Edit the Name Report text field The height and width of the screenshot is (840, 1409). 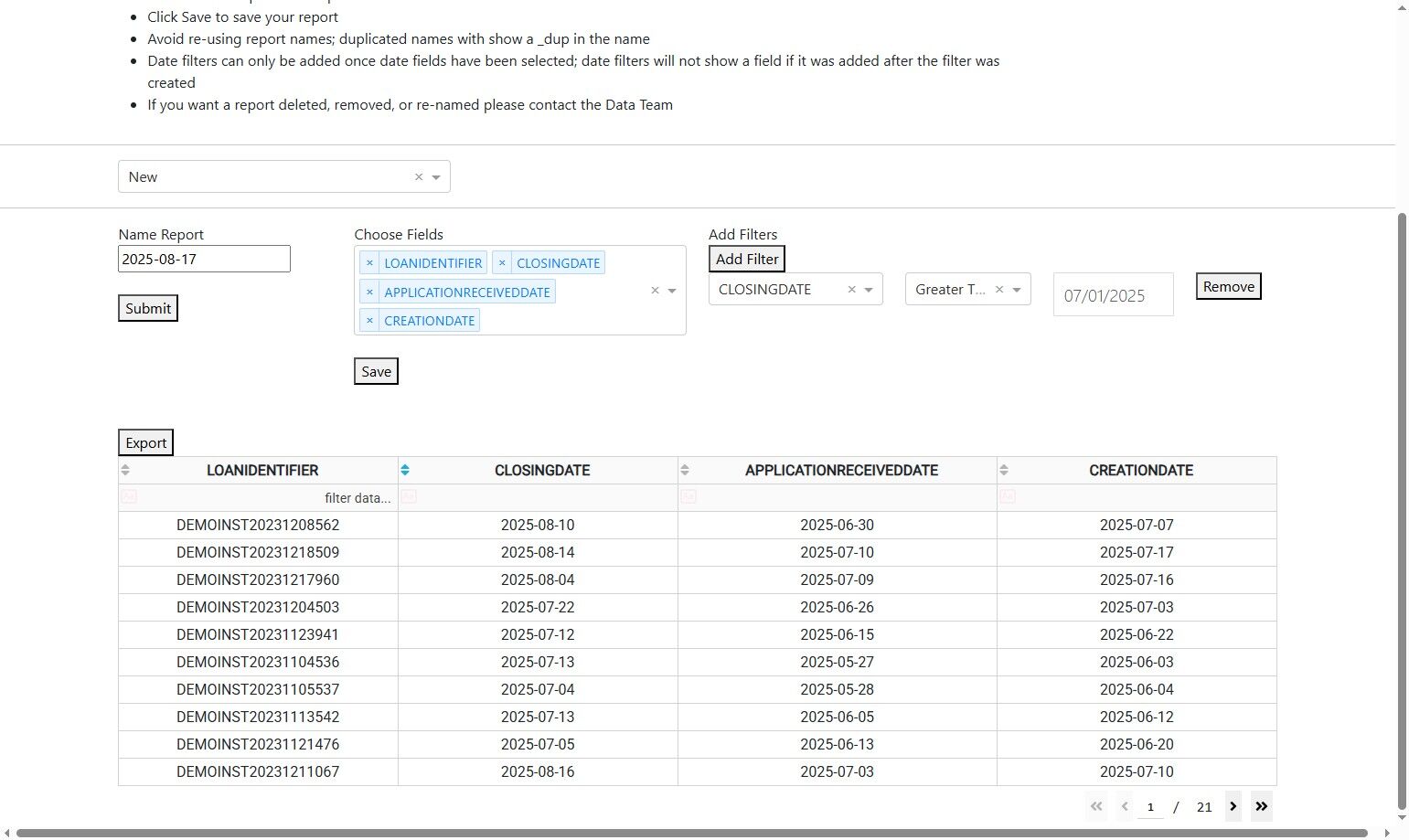(205, 259)
